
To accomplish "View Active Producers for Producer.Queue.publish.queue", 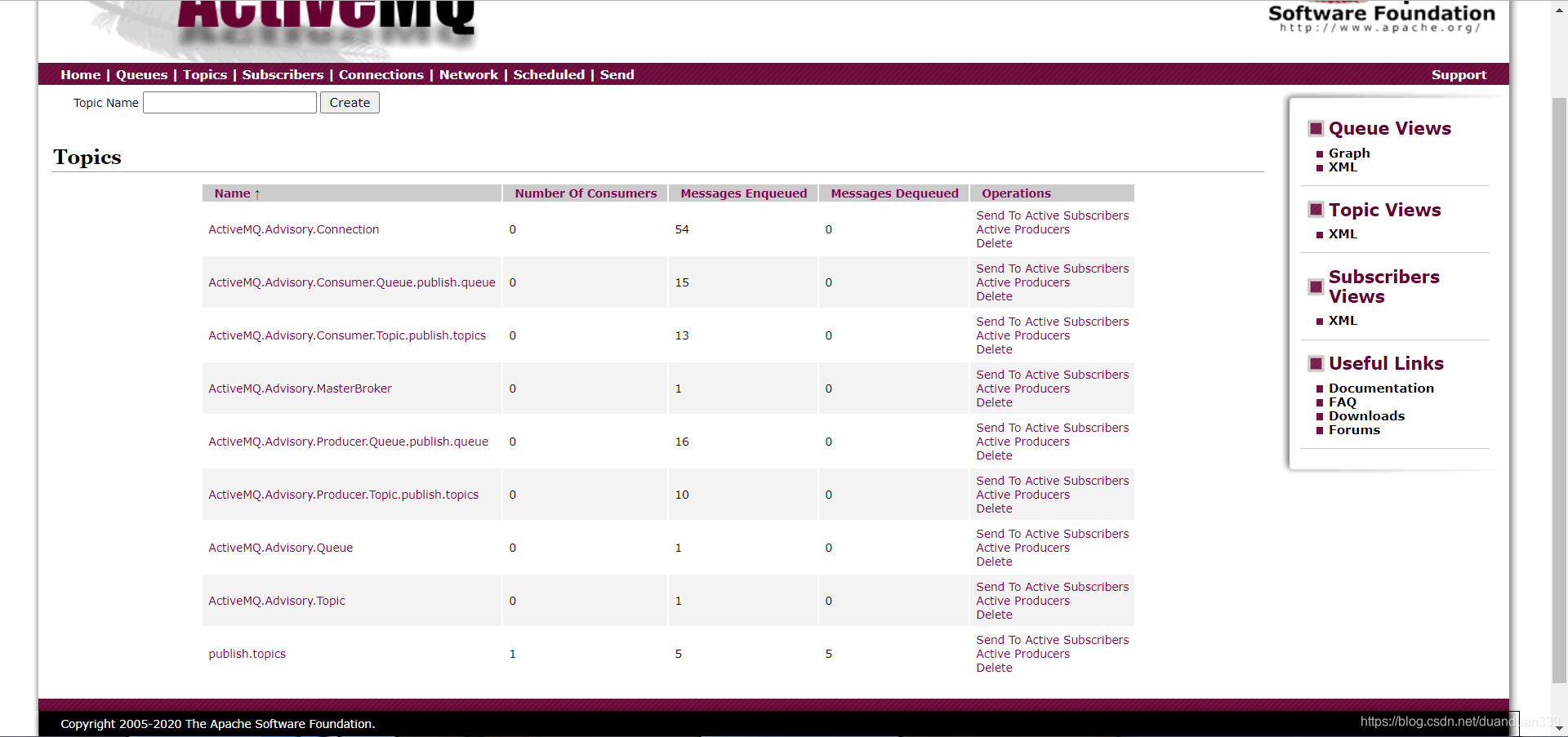I will click(x=1022, y=442).
